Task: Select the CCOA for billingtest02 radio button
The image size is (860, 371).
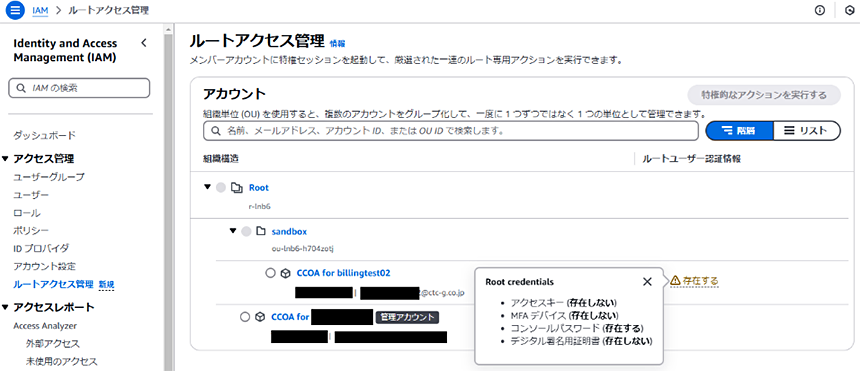Action: 270,273
